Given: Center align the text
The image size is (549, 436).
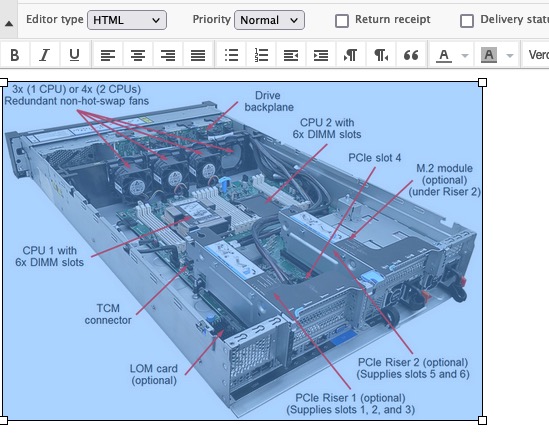Looking at the screenshot, I should [x=138, y=55].
